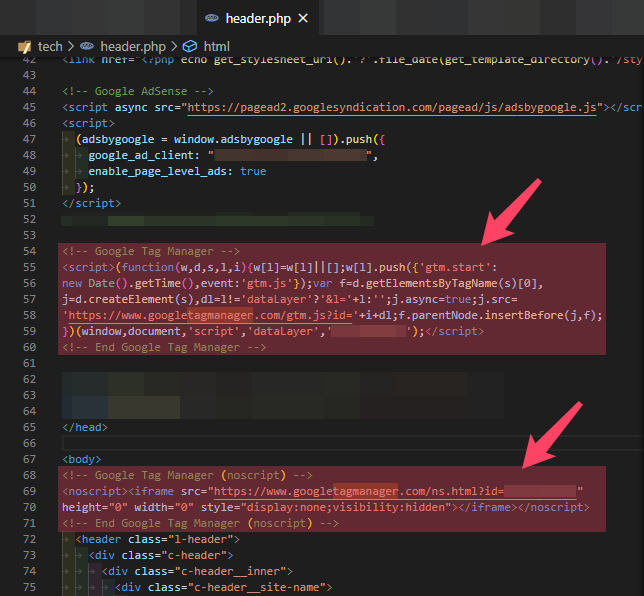The width and height of the screenshot is (644, 596).
Task: Click the folder icon beside tech breadcrumb
Action: (x=25, y=47)
